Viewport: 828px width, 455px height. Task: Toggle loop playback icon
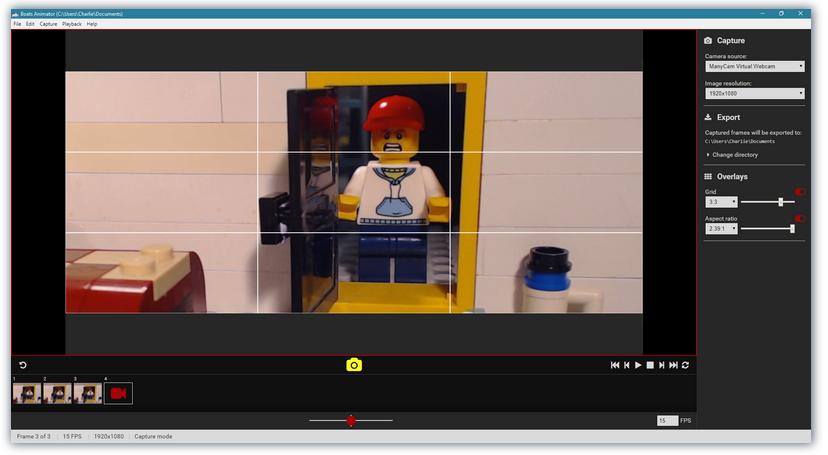pos(685,365)
